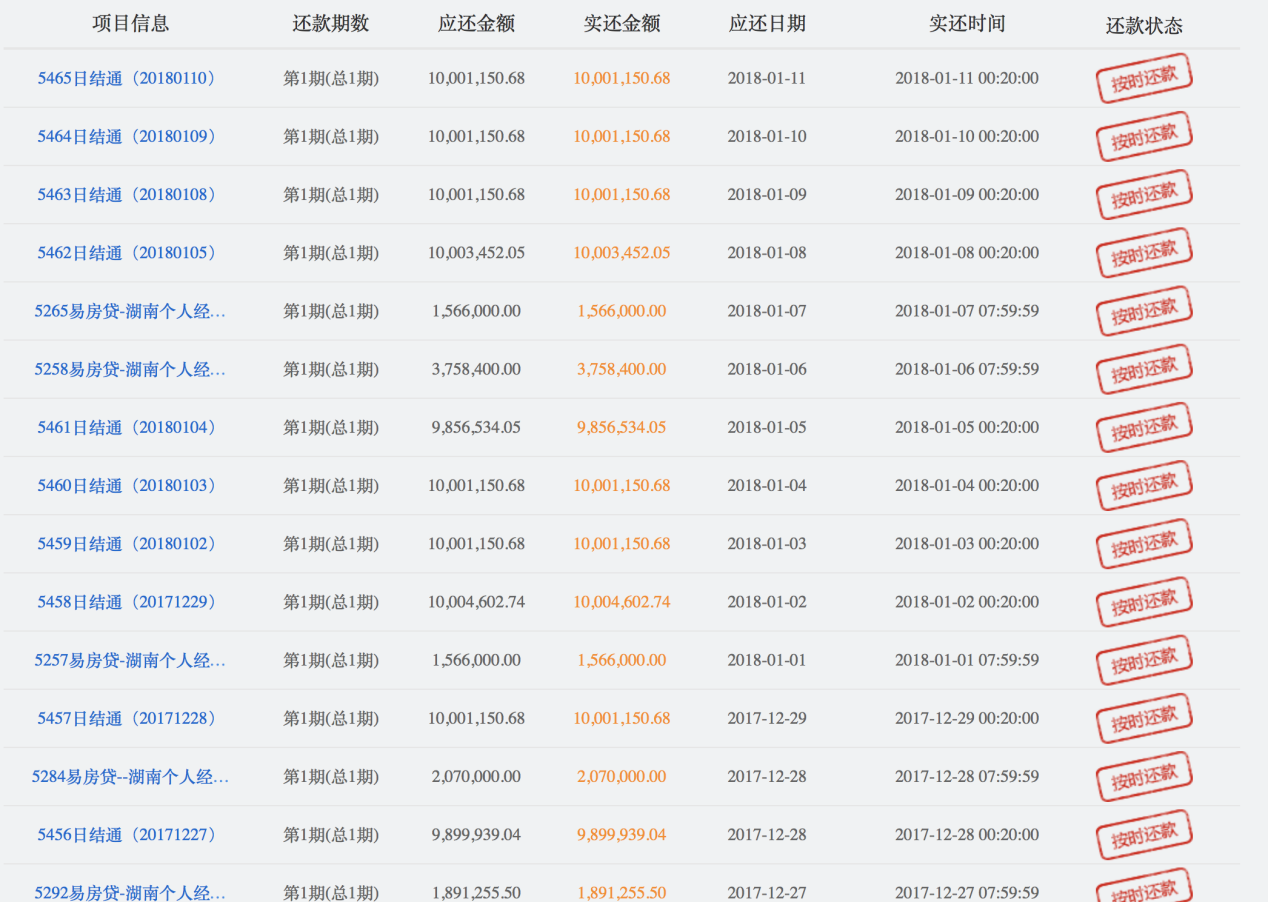Open the 5463日结通（20180108）project link
Viewport: 1268px width, 902px height.
pos(126,195)
